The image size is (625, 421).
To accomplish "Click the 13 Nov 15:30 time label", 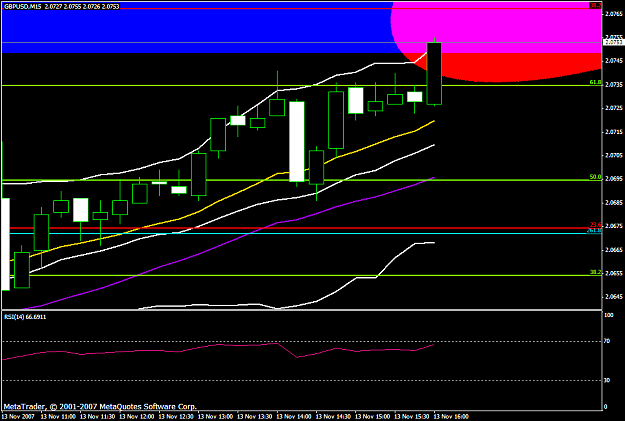I will click(x=412, y=417).
